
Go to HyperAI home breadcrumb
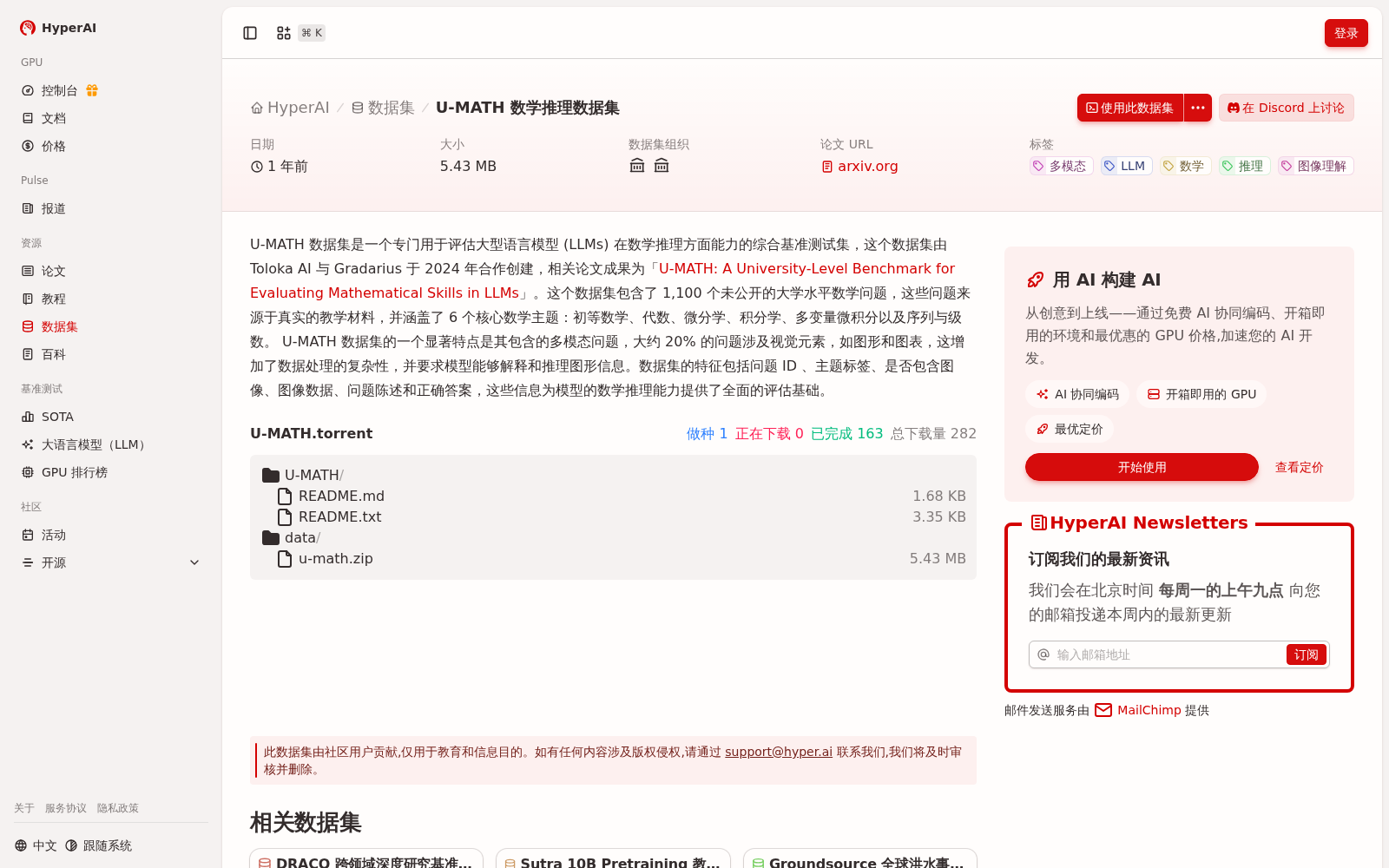tap(290, 108)
